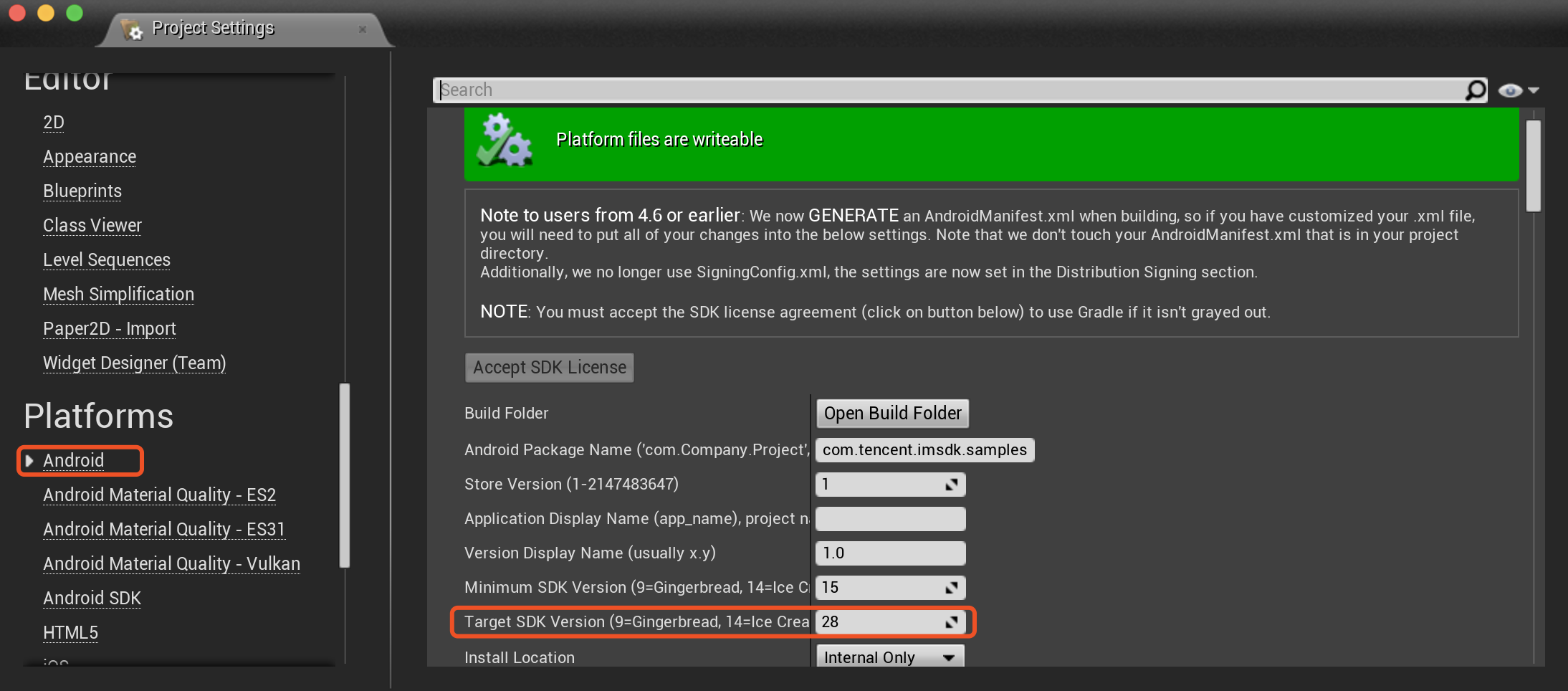Open Android Material Quality - Vulkan

(171, 564)
